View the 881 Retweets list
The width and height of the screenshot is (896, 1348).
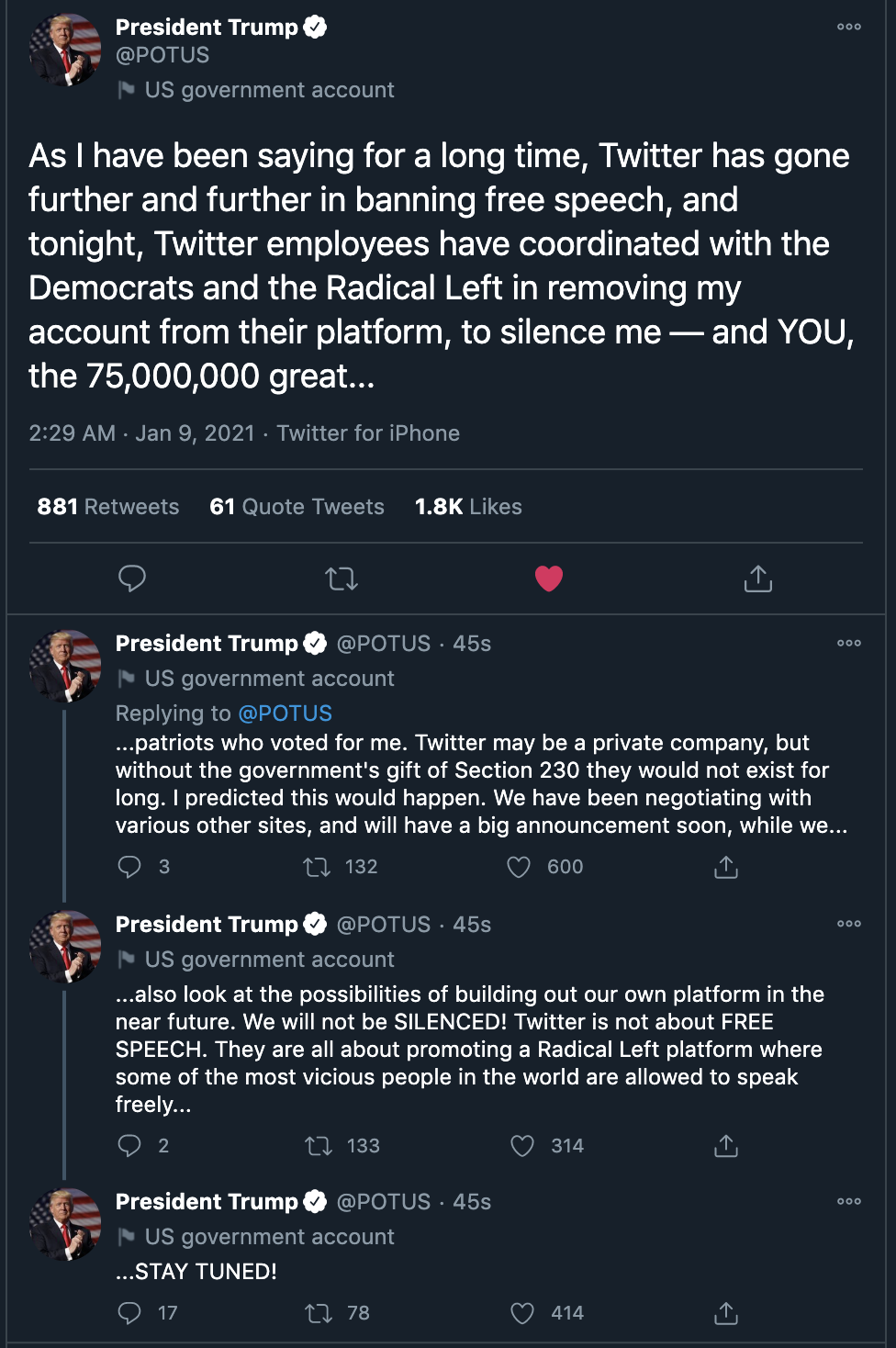click(x=108, y=507)
